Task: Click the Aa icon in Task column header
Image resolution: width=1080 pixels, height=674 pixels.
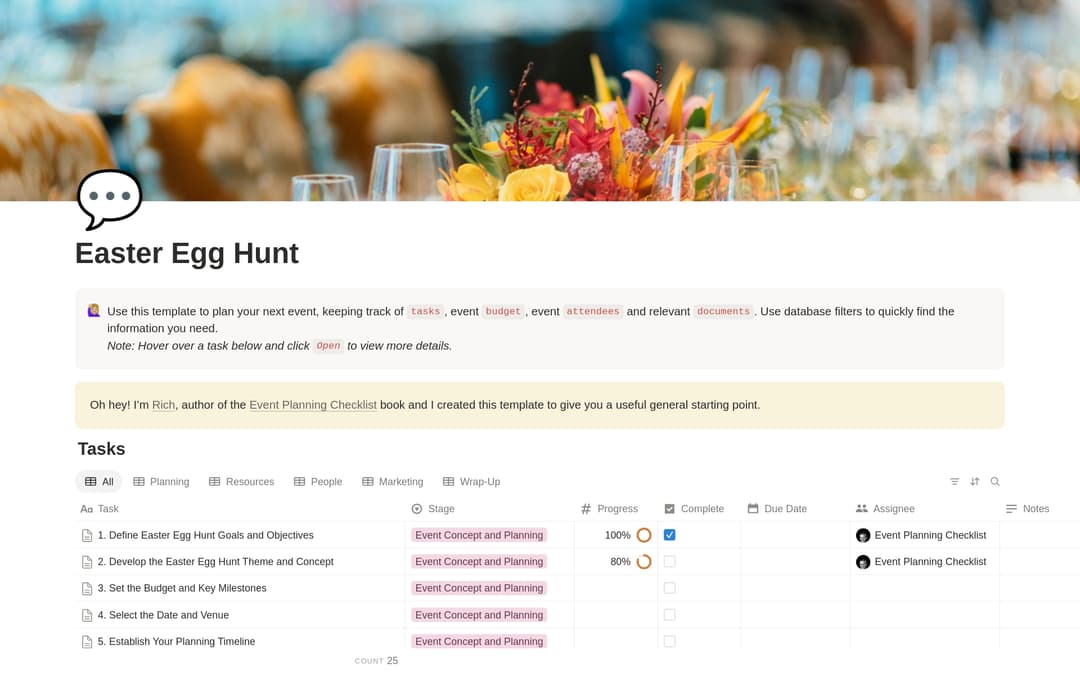Action: click(86, 509)
